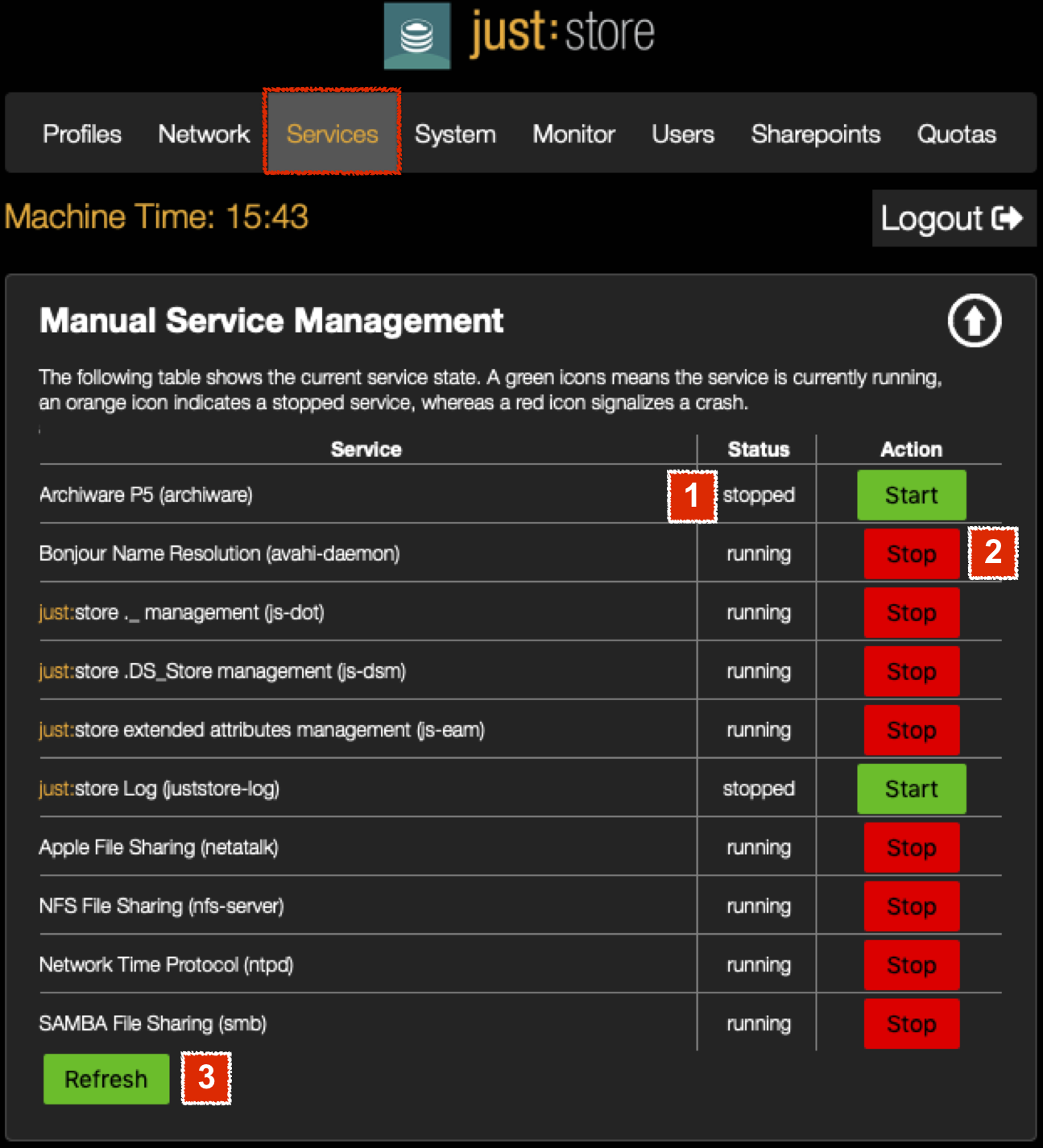
Task: Click the green Refresh button
Action: (x=106, y=1079)
